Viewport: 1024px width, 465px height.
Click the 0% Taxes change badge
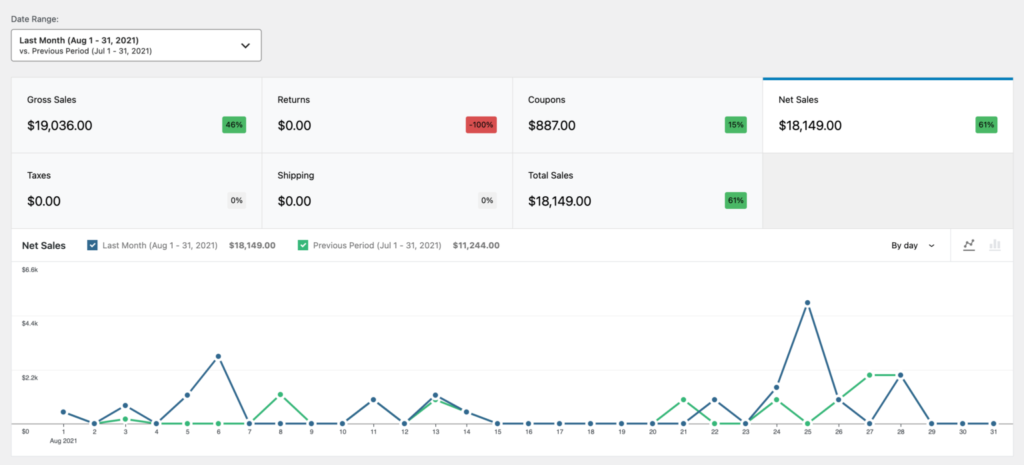point(236,200)
